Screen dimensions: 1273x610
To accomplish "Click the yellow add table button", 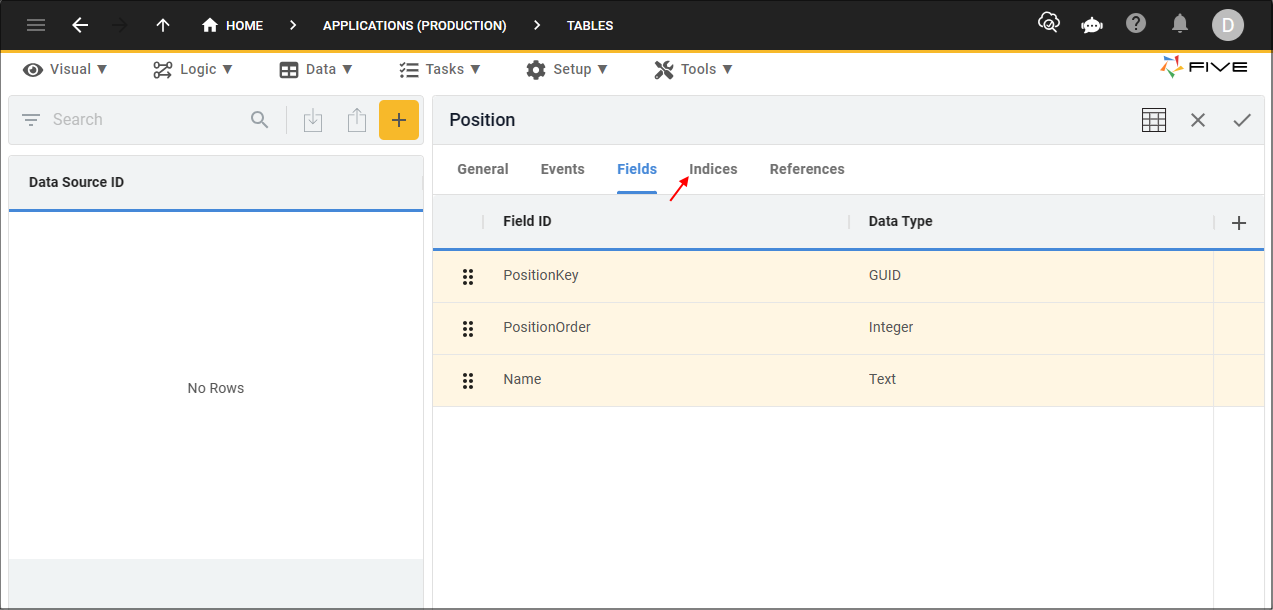I will coord(399,120).
